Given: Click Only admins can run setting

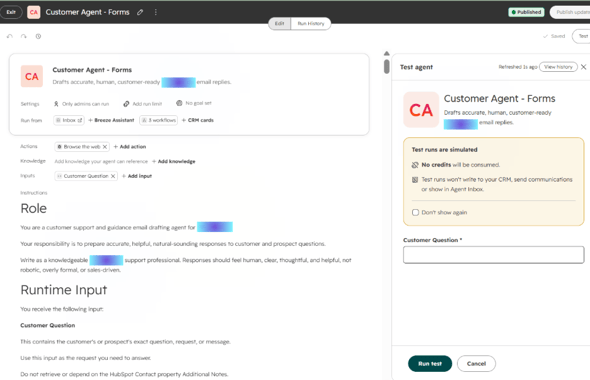Looking at the screenshot, I should [x=81, y=104].
